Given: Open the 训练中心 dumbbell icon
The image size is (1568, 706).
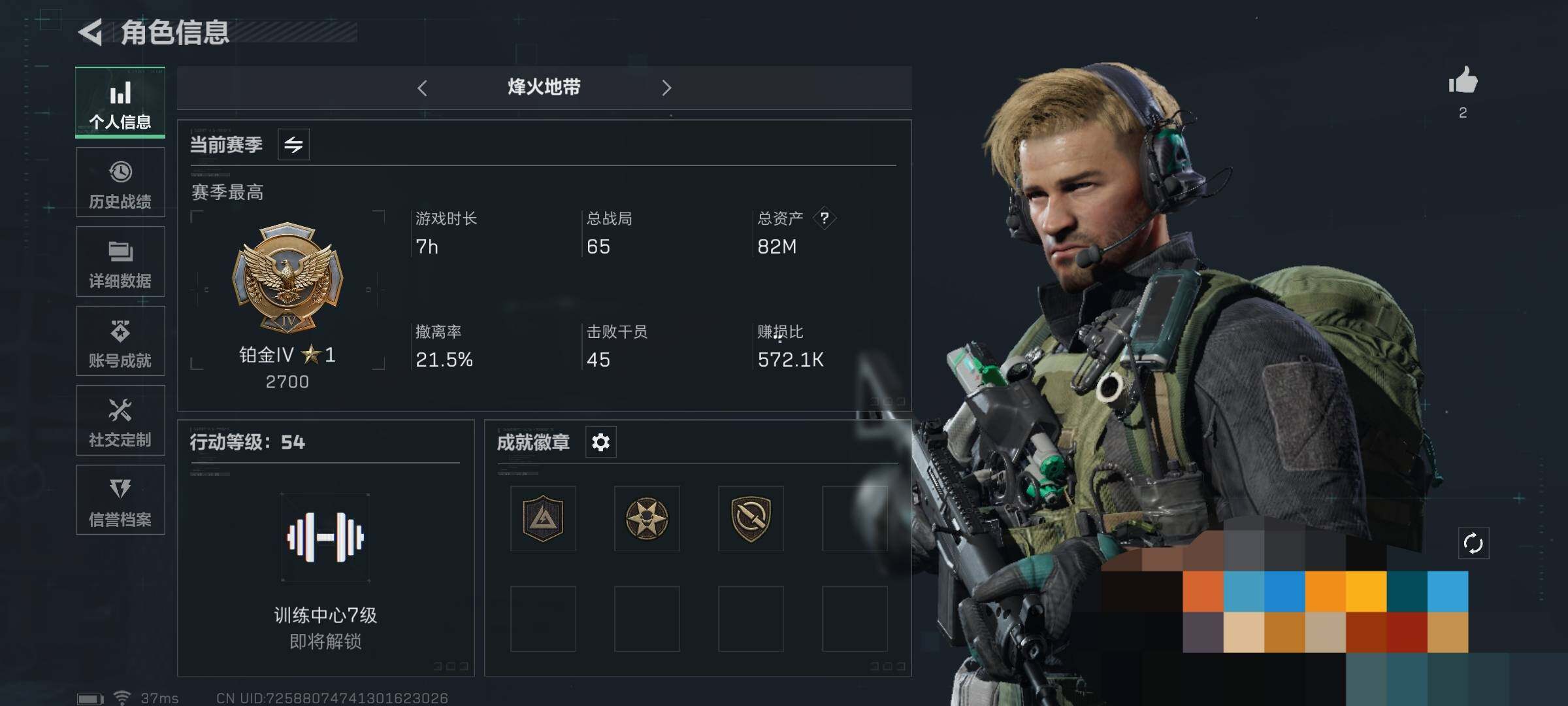Looking at the screenshot, I should tap(325, 537).
